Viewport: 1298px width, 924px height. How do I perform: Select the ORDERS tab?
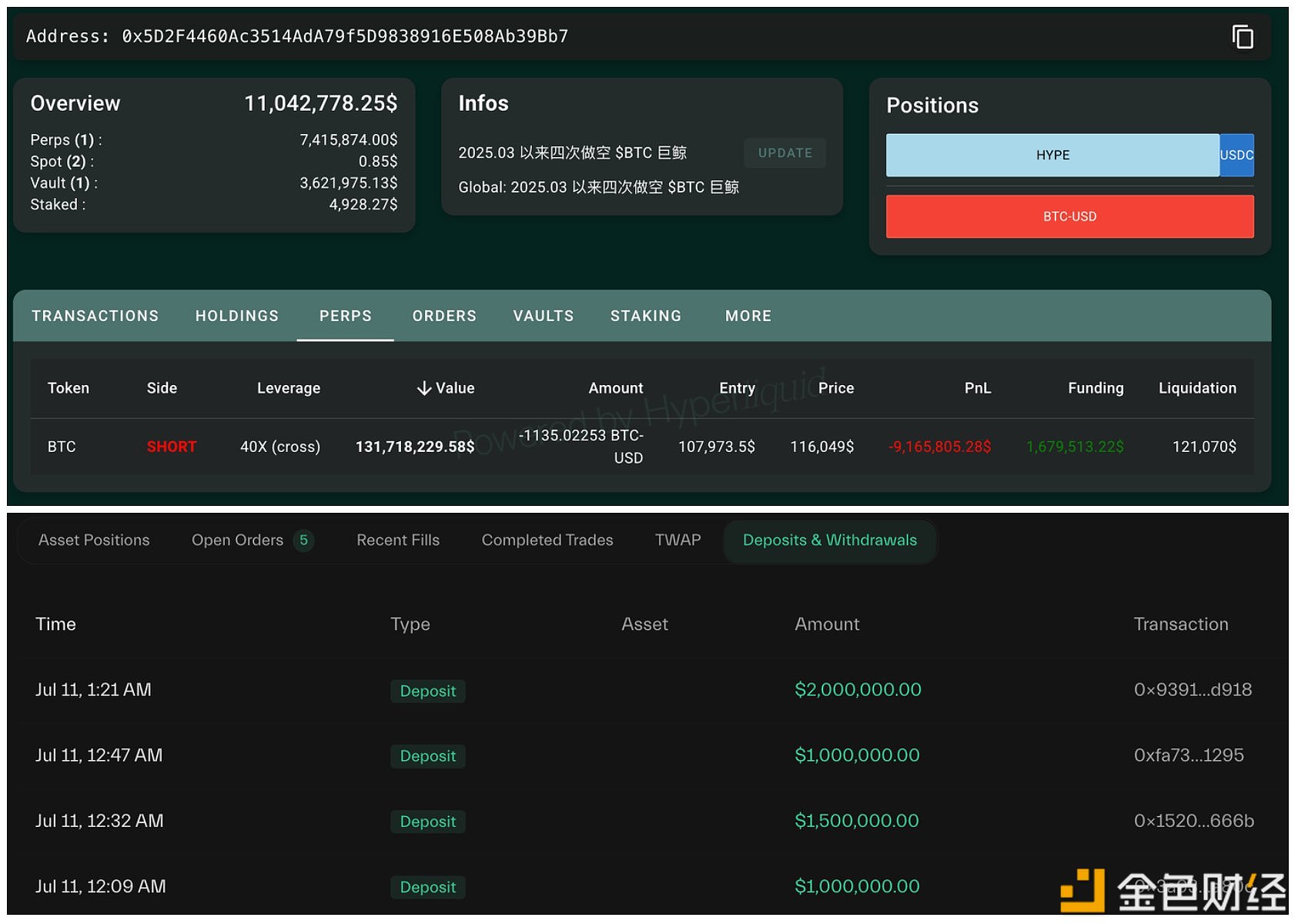(x=443, y=316)
